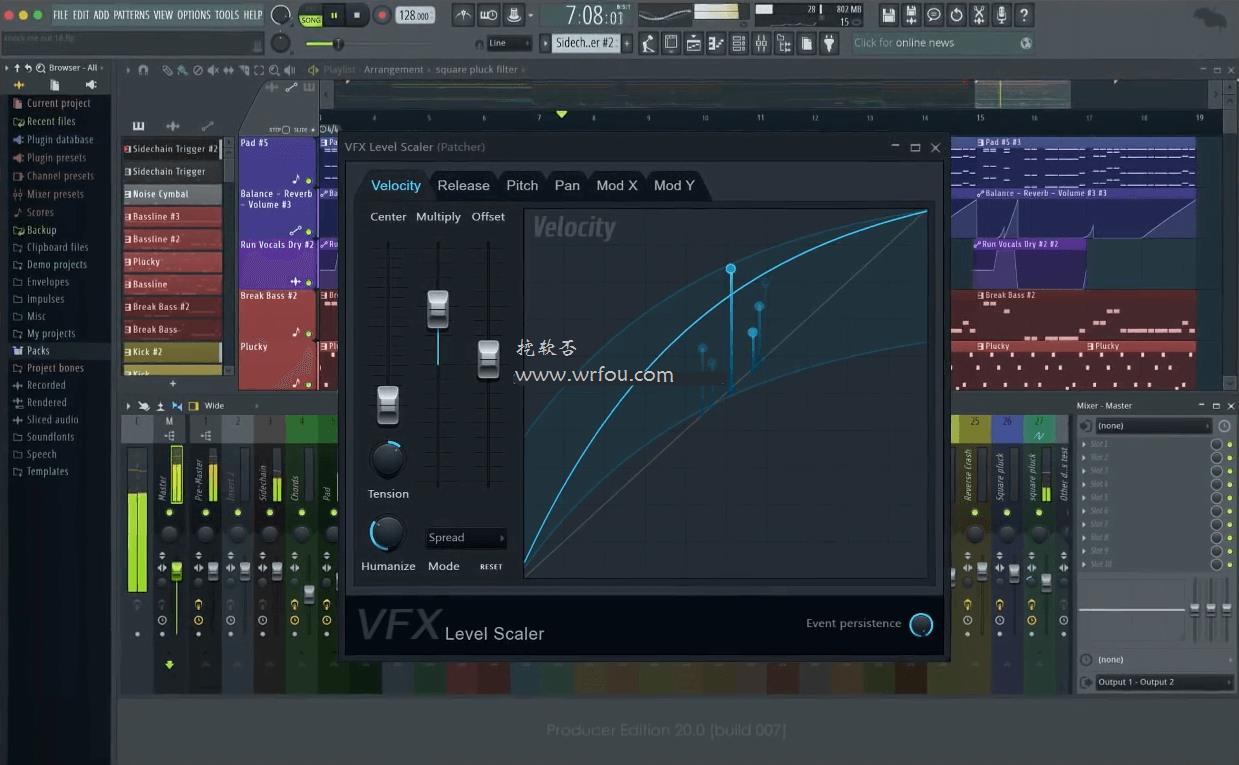This screenshot has width=1239, height=765.
Task: Click the save new version icon
Action: [911, 15]
